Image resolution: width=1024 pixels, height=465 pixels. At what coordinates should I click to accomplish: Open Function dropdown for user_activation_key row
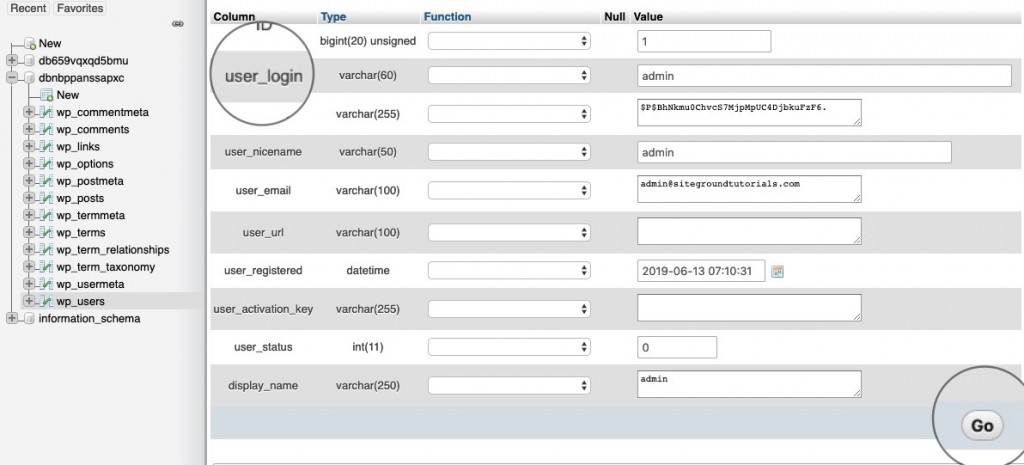tap(509, 309)
